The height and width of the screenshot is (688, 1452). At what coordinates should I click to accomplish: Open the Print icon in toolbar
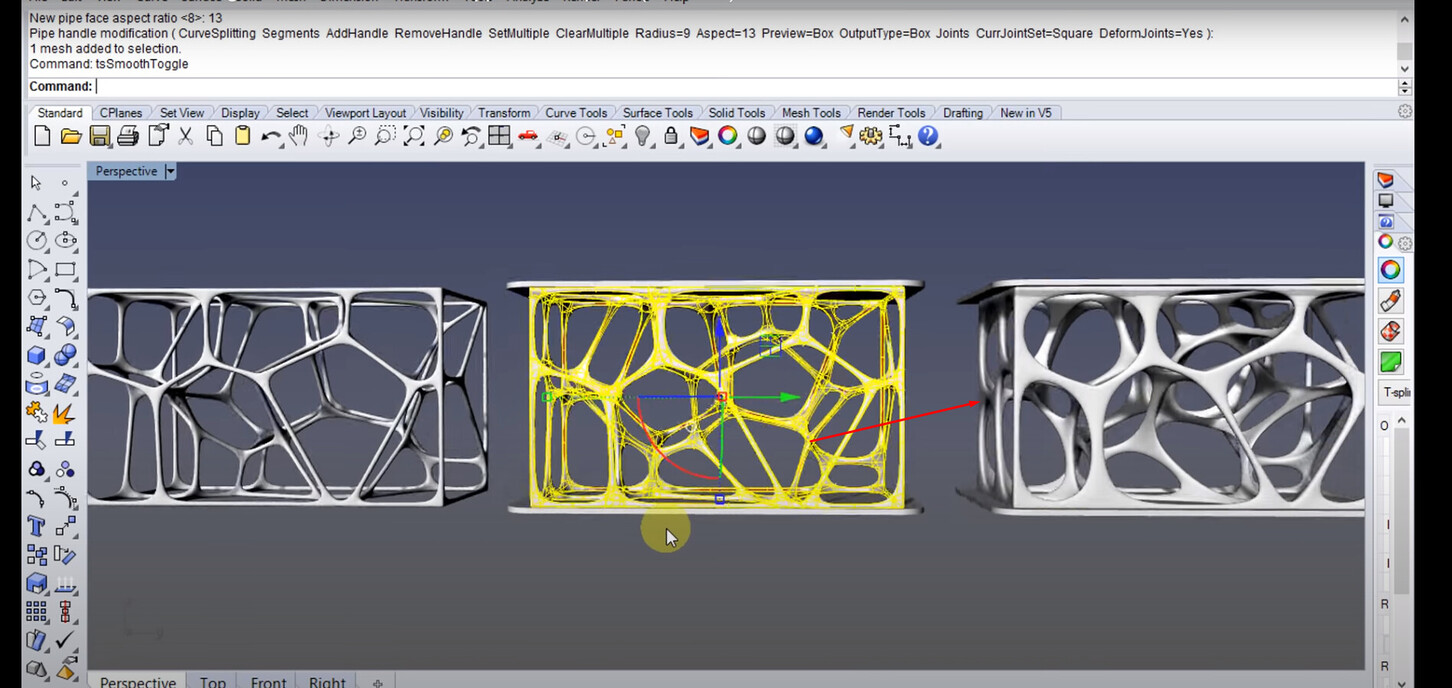point(128,136)
